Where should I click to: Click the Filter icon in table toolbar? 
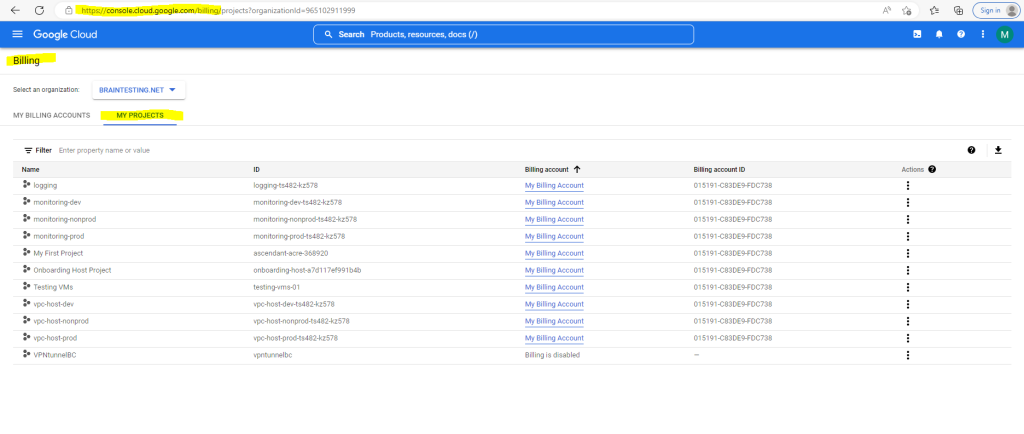tap(28, 150)
